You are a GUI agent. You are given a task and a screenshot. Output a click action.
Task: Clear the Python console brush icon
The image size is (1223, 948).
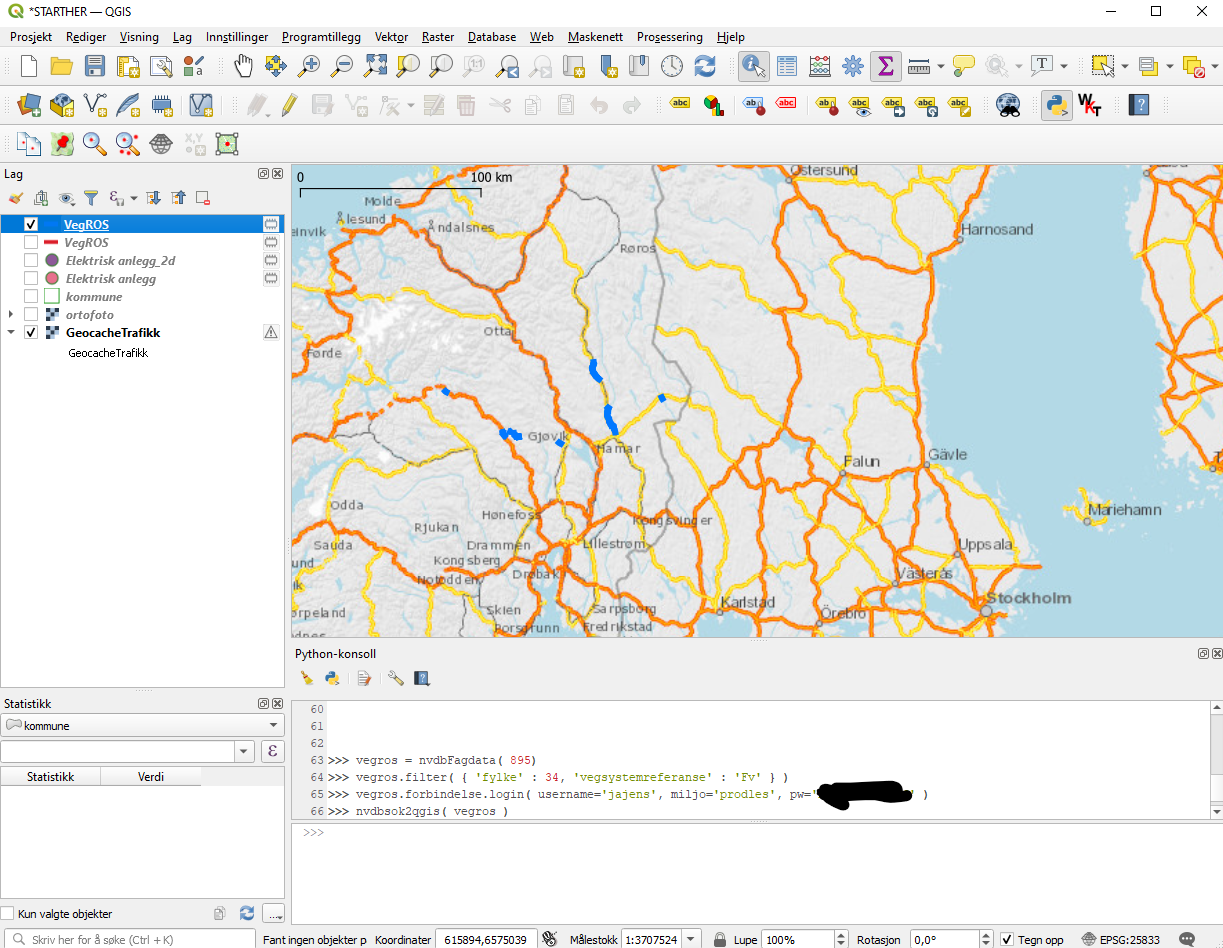(307, 678)
